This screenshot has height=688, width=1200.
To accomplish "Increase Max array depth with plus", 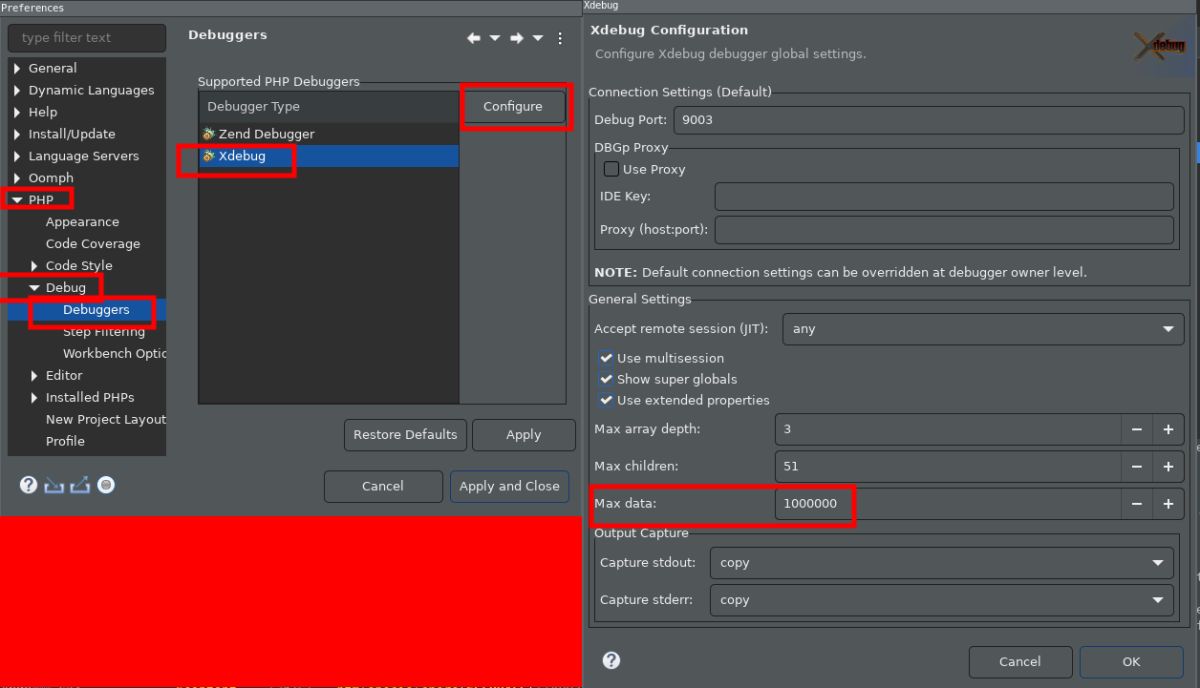I will [1168, 429].
